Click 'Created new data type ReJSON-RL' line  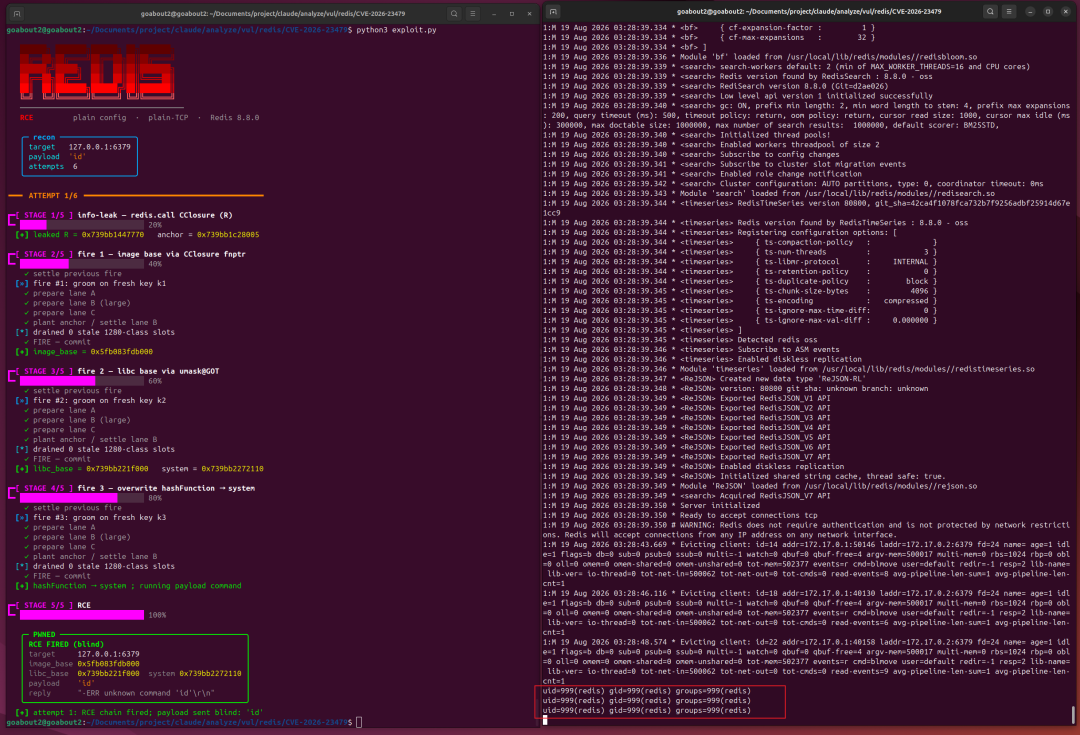pyautogui.click(x=704, y=379)
